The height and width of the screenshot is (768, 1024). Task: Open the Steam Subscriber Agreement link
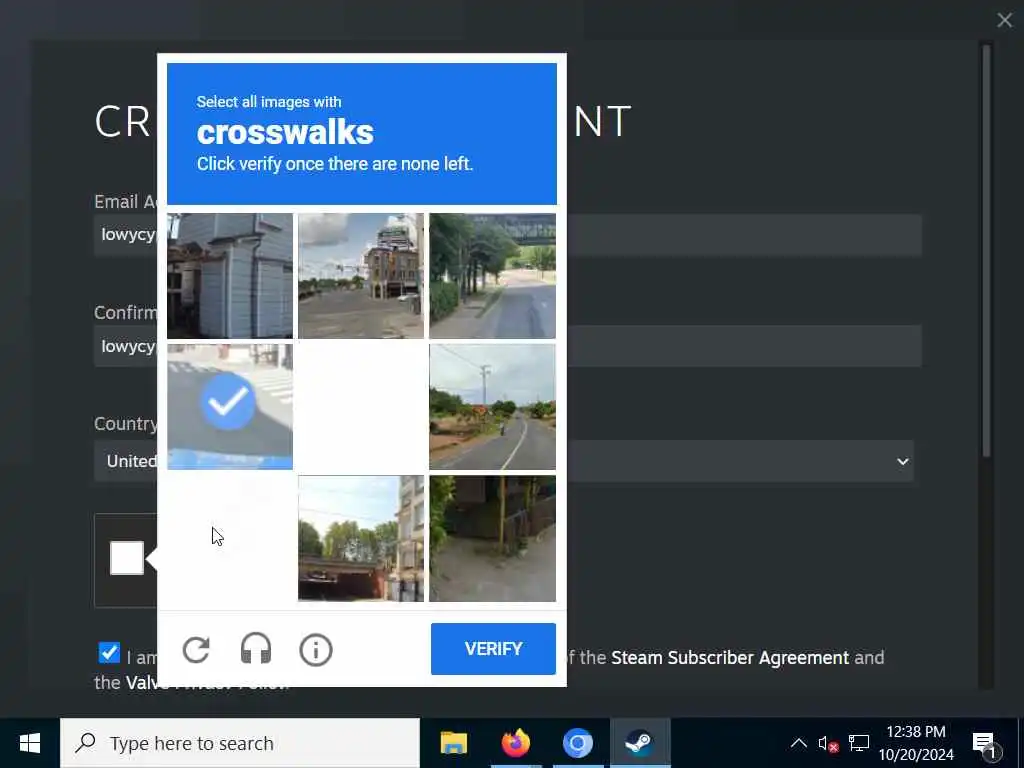pyautogui.click(x=729, y=658)
